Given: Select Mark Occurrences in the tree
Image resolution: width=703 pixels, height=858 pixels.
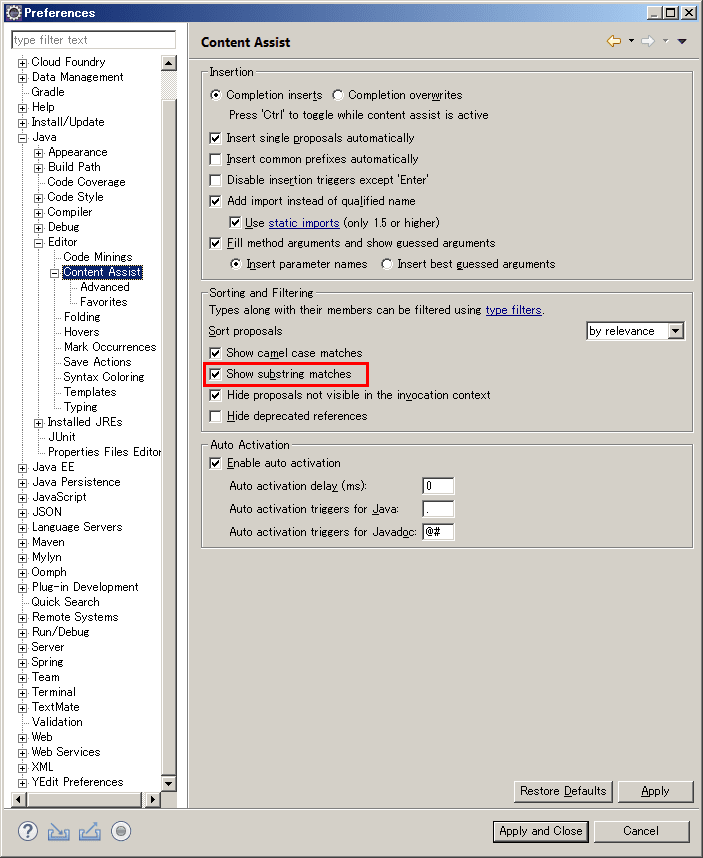Looking at the screenshot, I should point(110,347).
